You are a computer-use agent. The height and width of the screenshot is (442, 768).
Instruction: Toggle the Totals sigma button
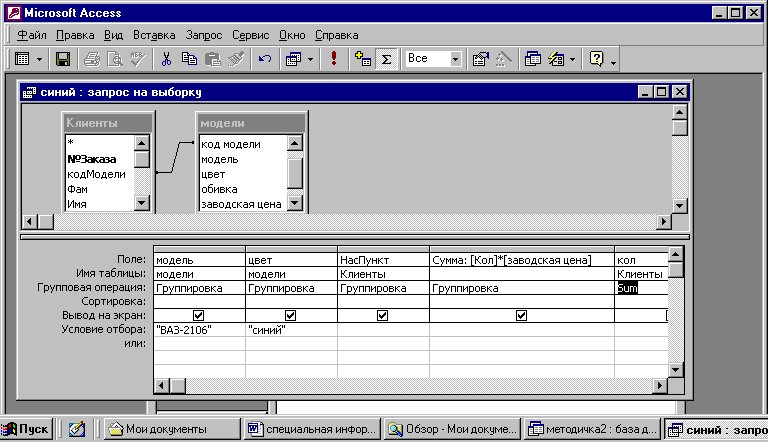tap(386, 59)
